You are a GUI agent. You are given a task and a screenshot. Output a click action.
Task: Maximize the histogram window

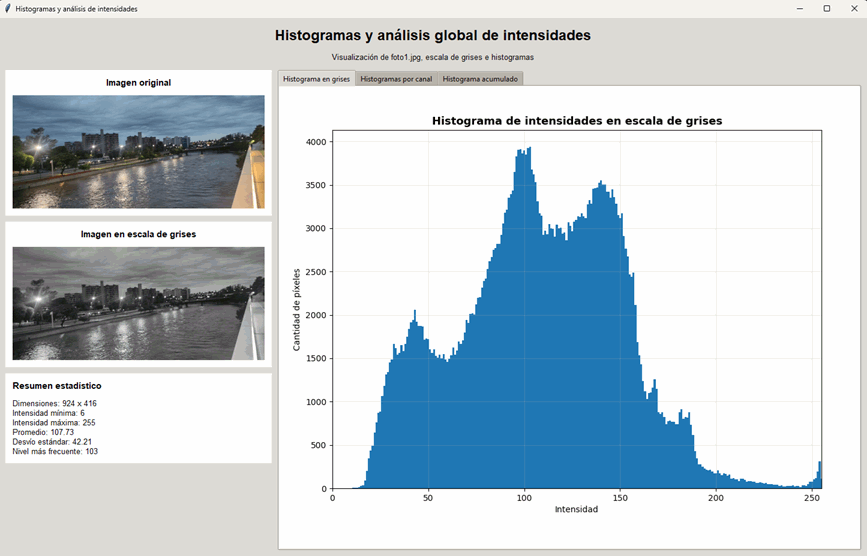pyautogui.click(x=827, y=9)
